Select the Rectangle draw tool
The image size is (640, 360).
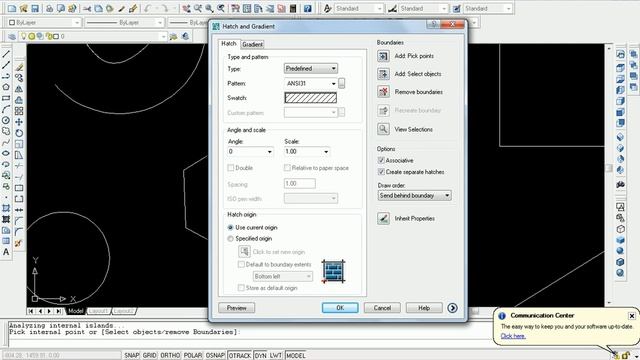tap(6, 98)
